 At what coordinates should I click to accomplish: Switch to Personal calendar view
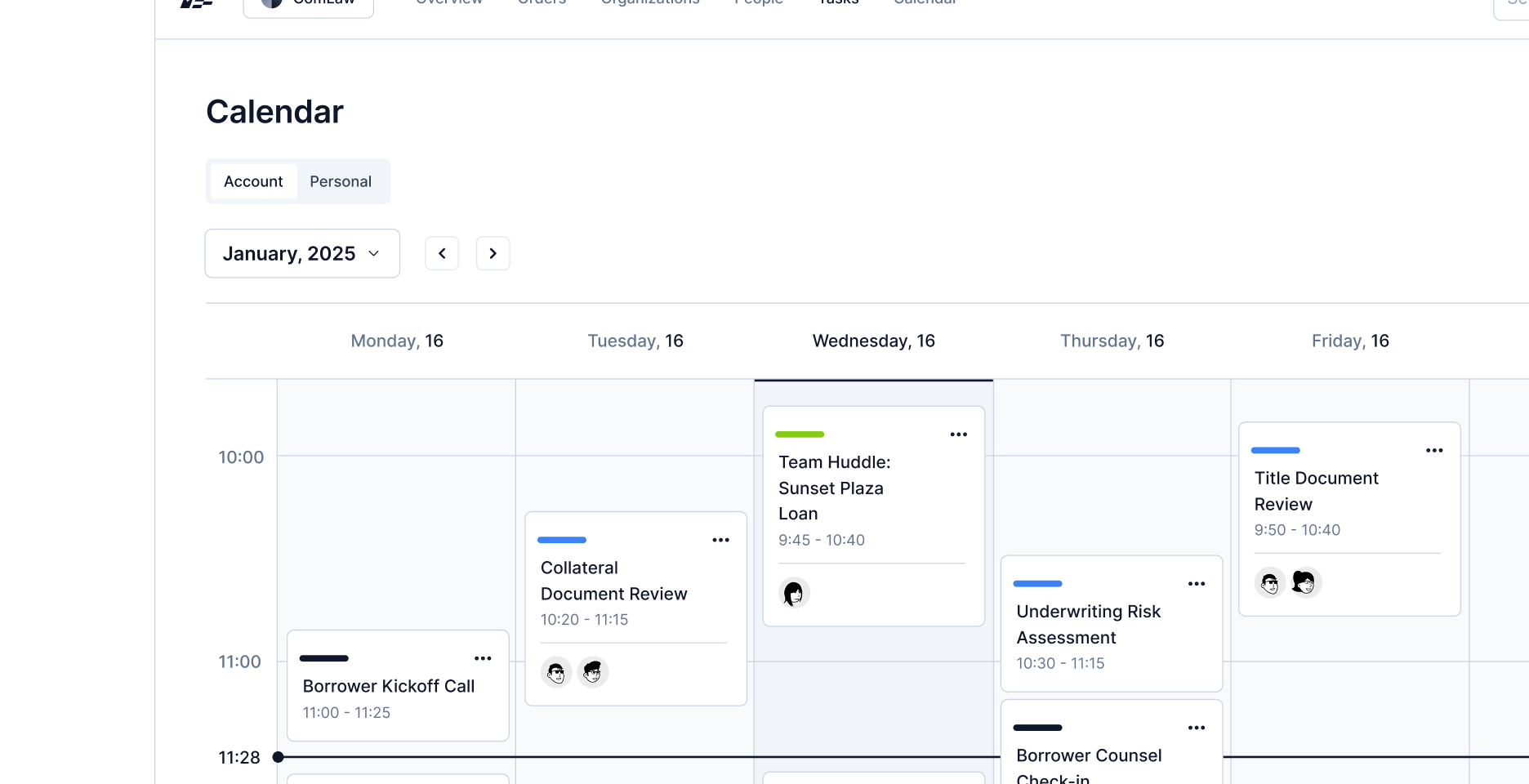[x=341, y=181]
